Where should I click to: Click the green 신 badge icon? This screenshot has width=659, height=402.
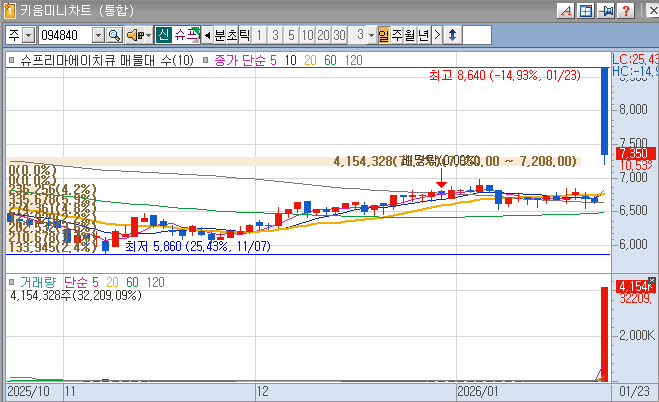tap(163, 35)
